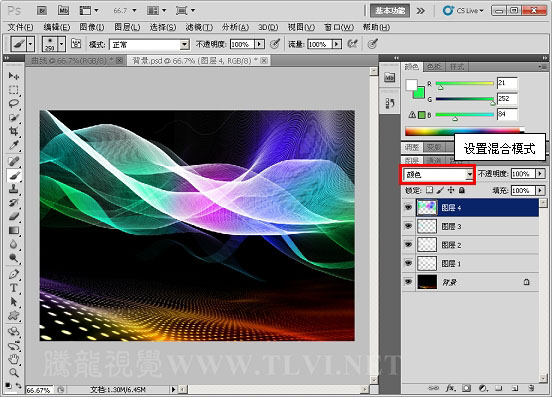Delete layer trash icon
Screen dimensions: 552x397
(531, 388)
